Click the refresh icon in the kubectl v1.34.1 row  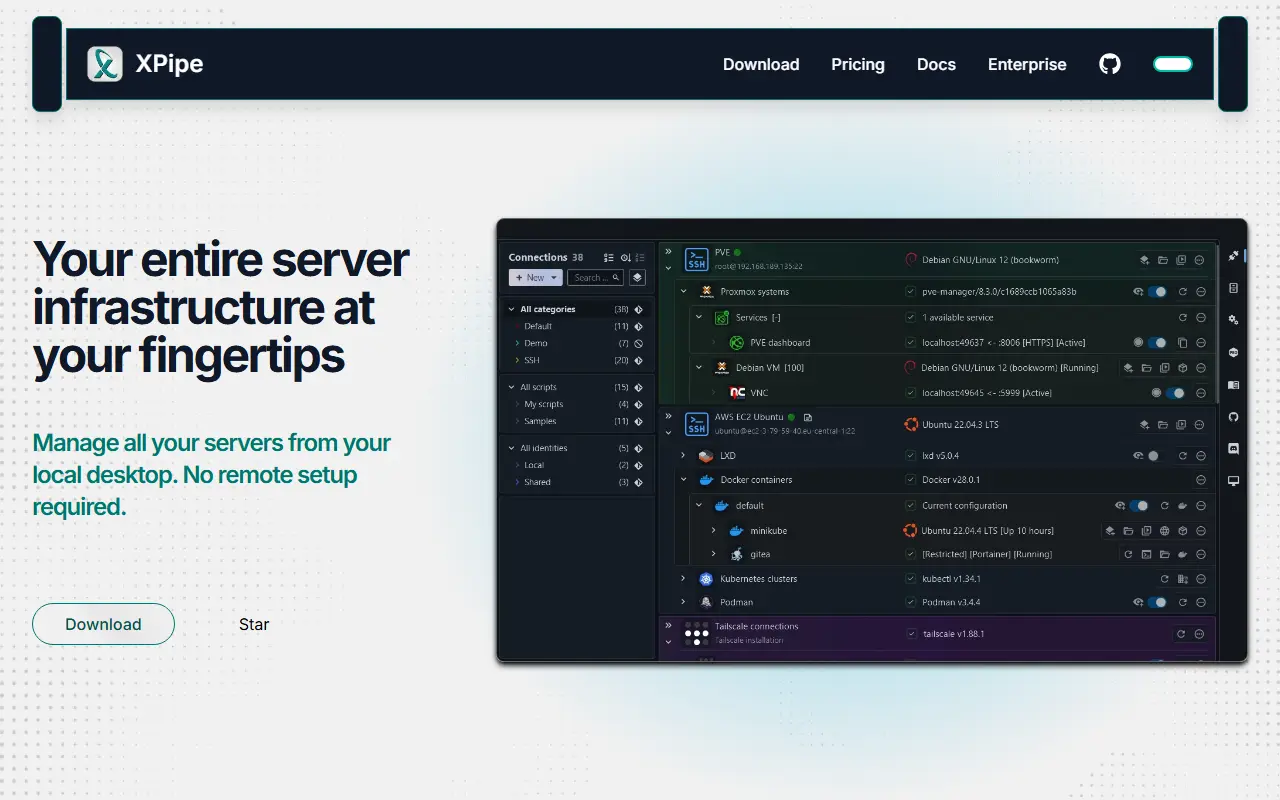(x=1164, y=579)
